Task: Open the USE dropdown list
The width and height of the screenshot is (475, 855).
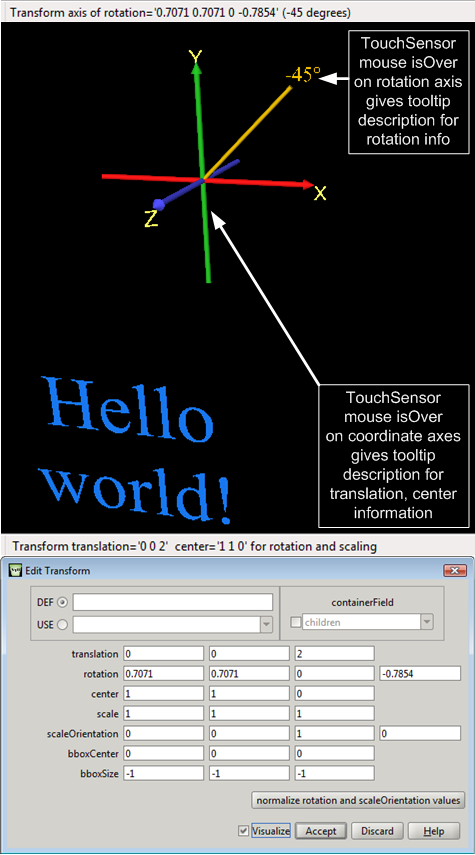Action: coord(266,625)
